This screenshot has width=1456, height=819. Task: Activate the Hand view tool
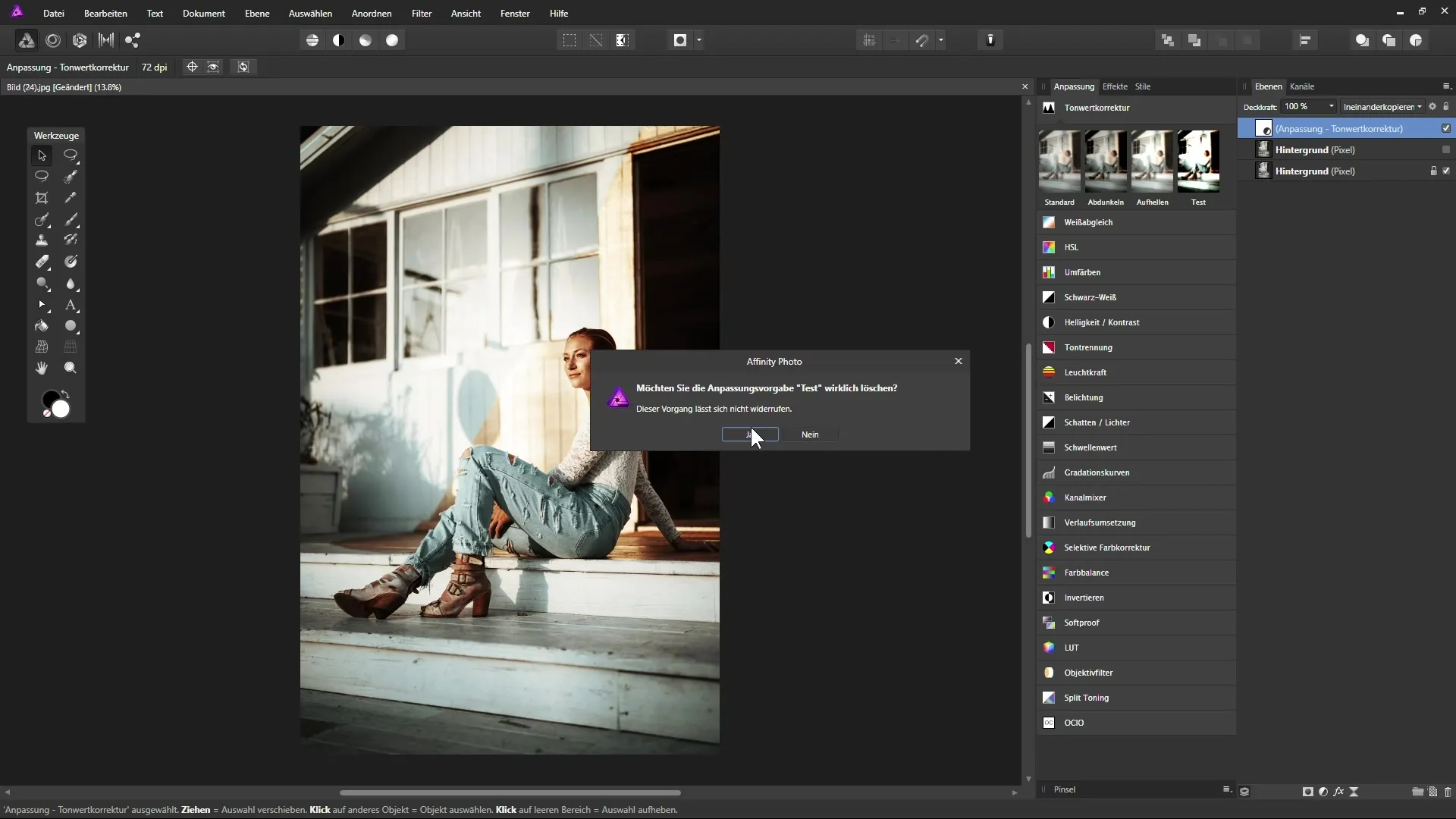42,368
